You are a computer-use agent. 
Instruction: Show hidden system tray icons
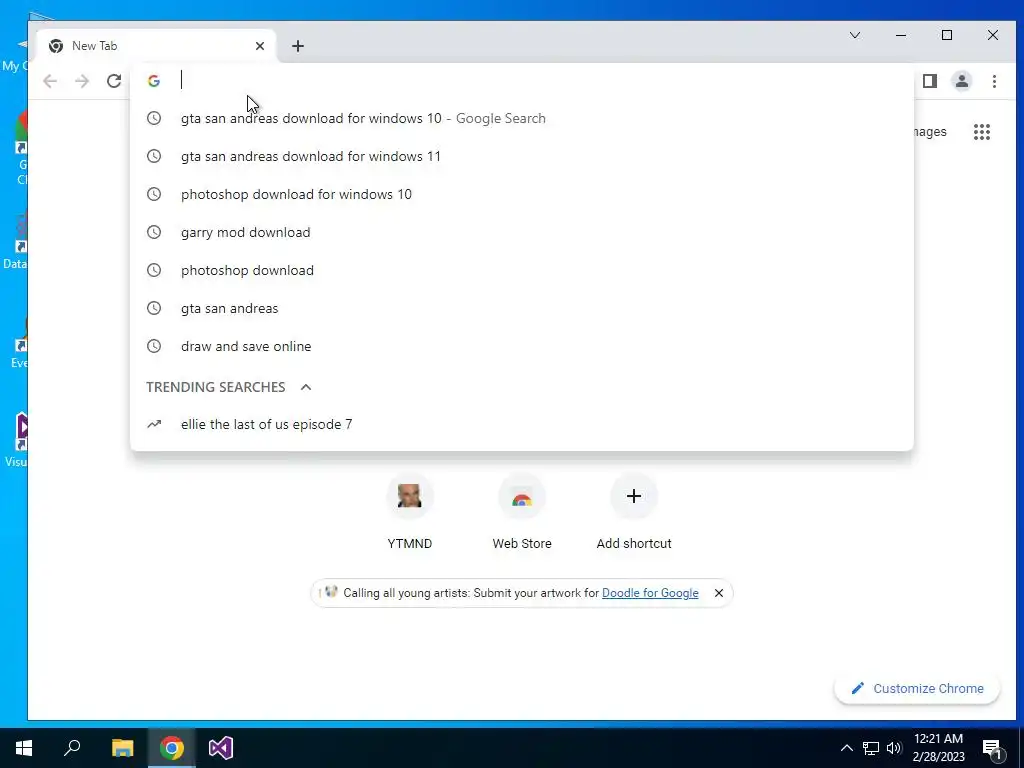coord(846,748)
